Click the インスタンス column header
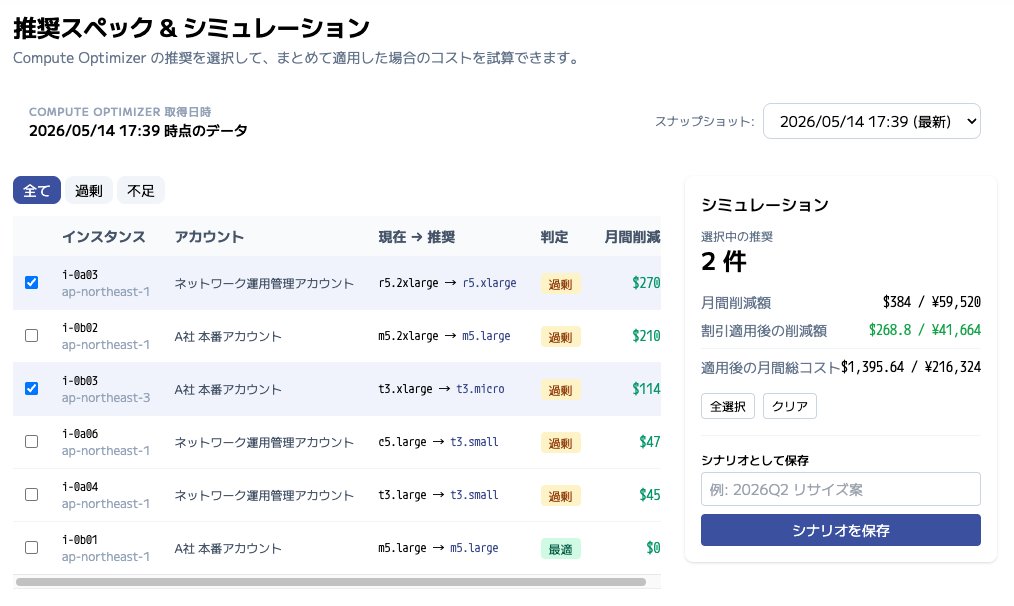 pos(103,237)
